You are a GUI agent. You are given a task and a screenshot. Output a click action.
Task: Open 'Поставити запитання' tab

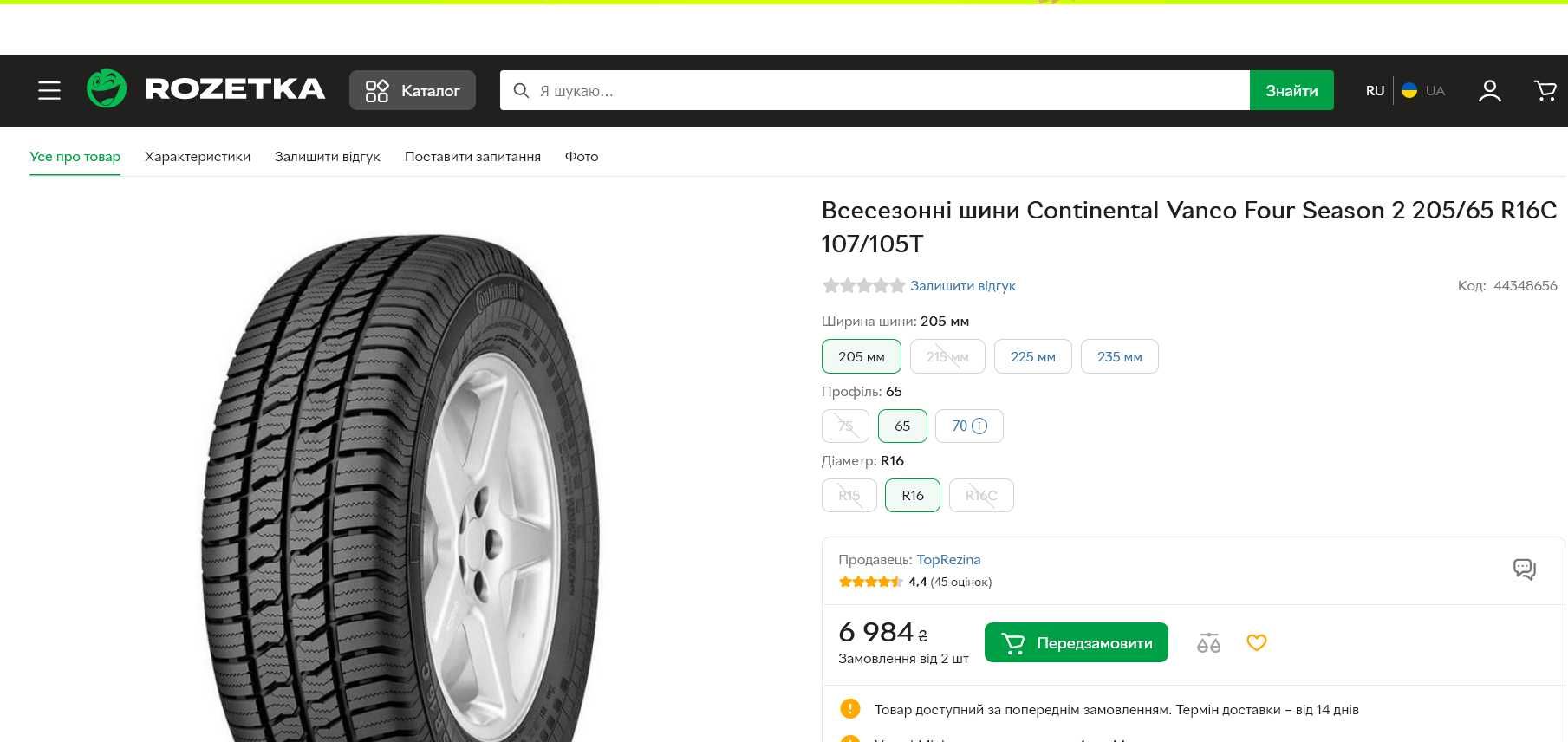click(472, 157)
